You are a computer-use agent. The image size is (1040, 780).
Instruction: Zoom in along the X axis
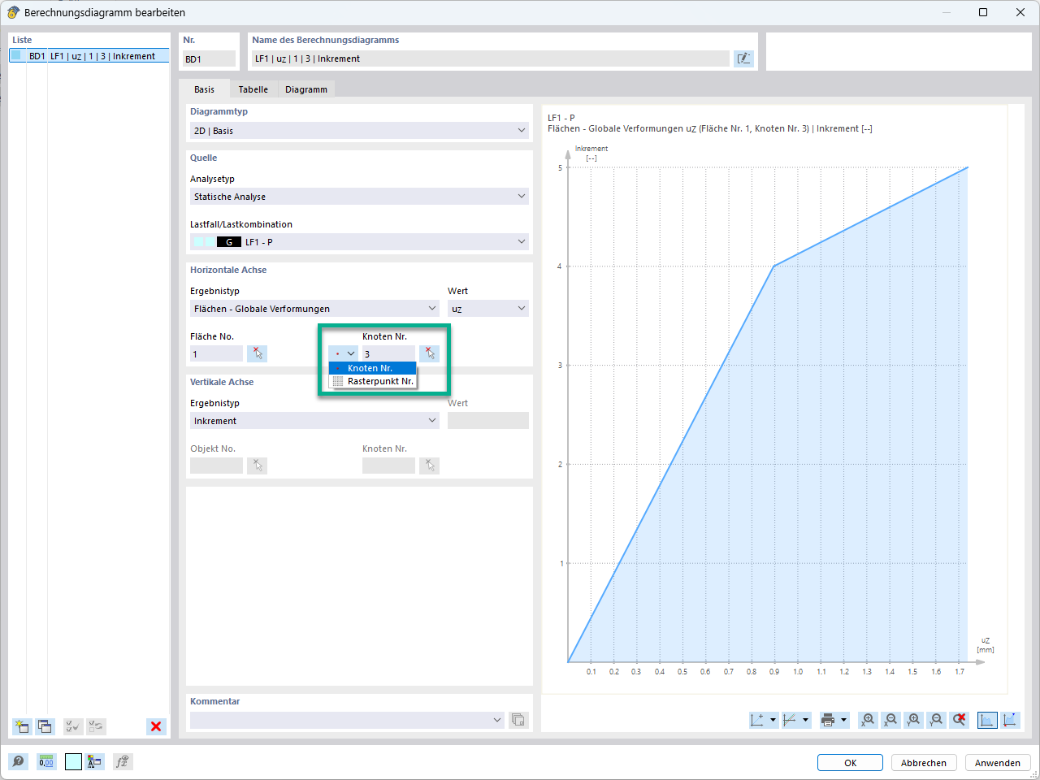(868, 720)
